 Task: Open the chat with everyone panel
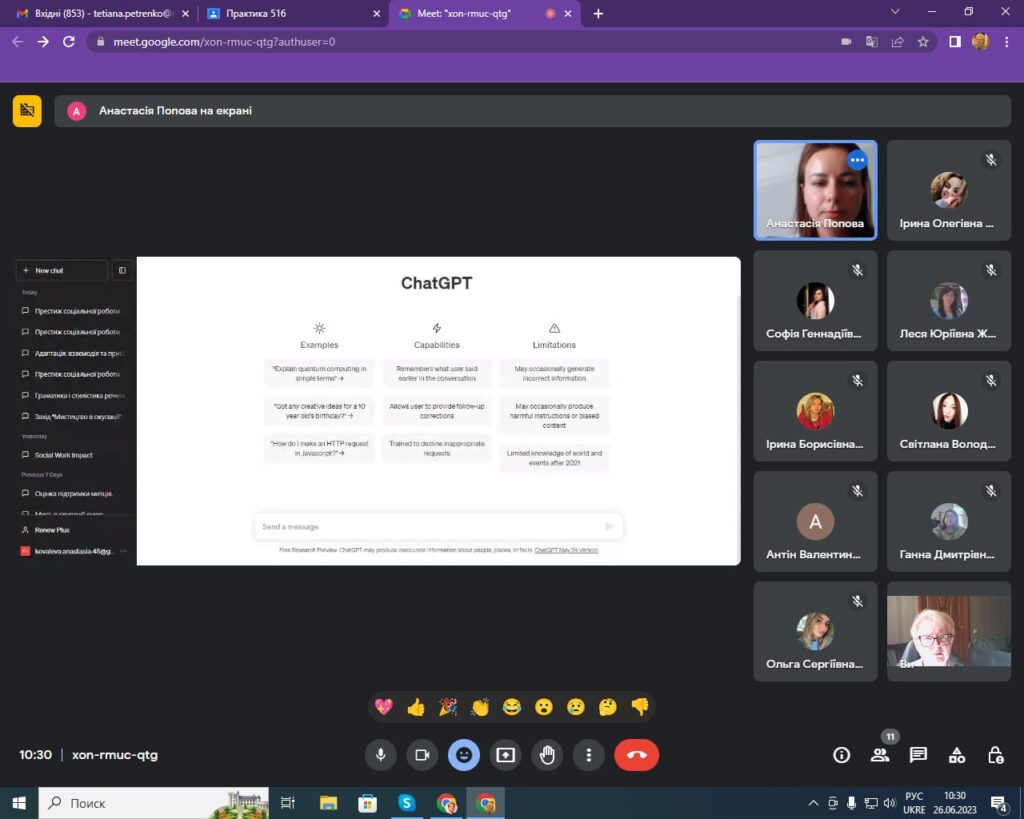[918, 755]
